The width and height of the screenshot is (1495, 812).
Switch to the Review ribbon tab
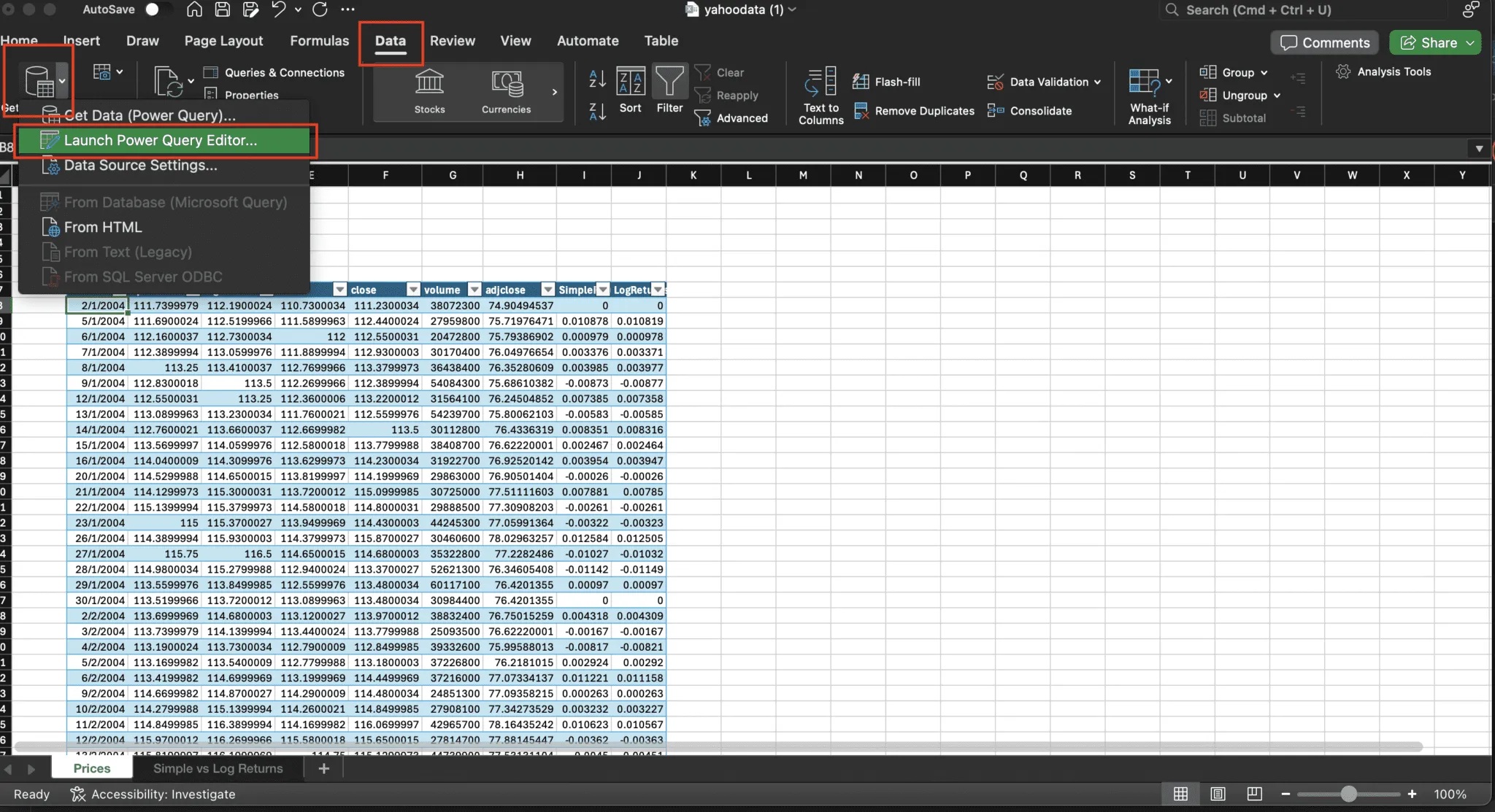453,41
